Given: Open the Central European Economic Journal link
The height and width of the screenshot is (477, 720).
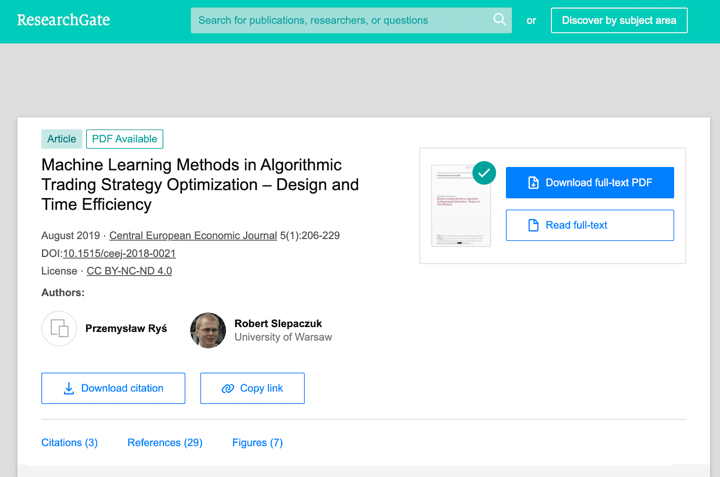Looking at the screenshot, I should pyautogui.click(x=193, y=236).
